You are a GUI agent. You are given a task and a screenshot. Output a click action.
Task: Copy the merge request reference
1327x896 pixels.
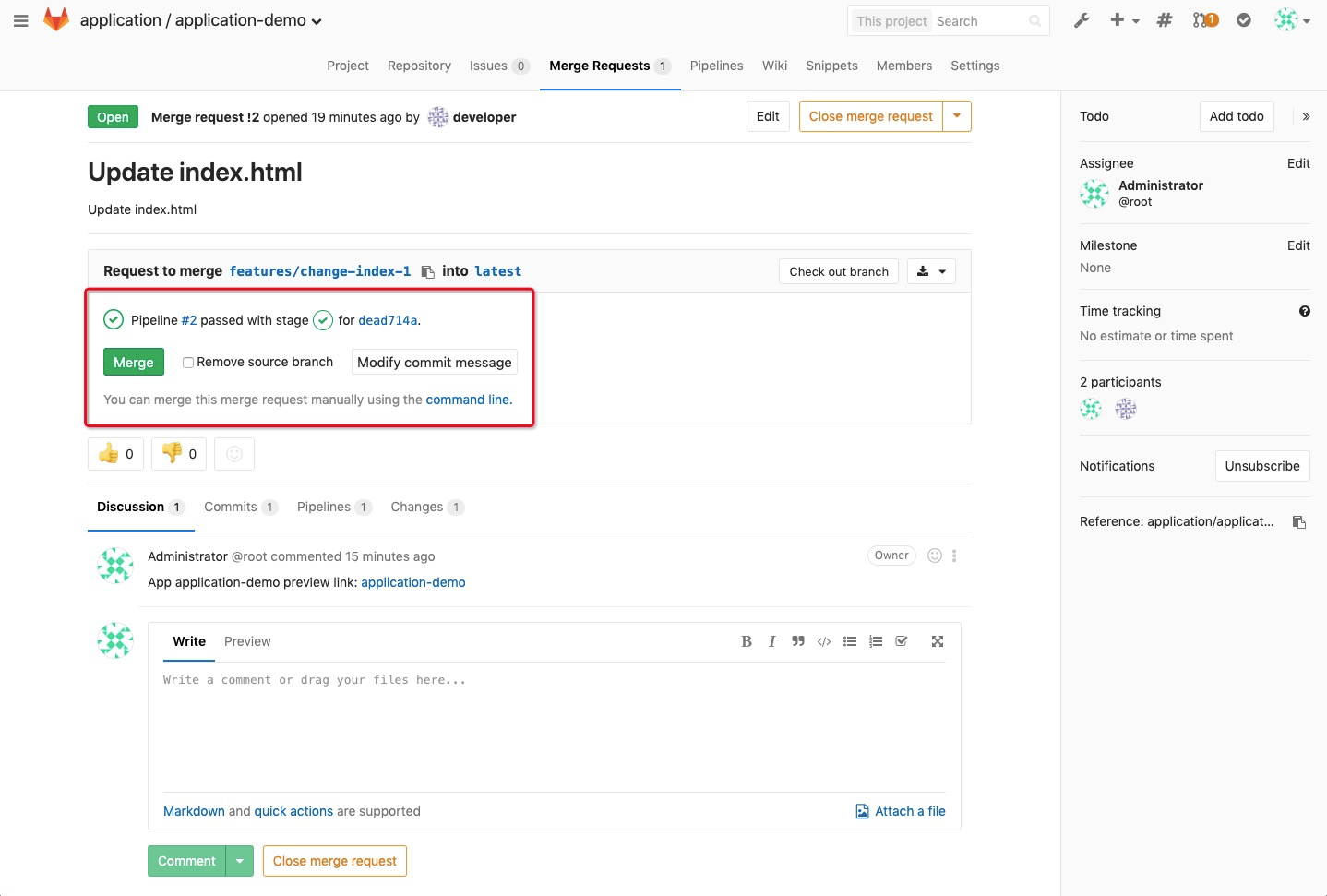coord(1299,522)
